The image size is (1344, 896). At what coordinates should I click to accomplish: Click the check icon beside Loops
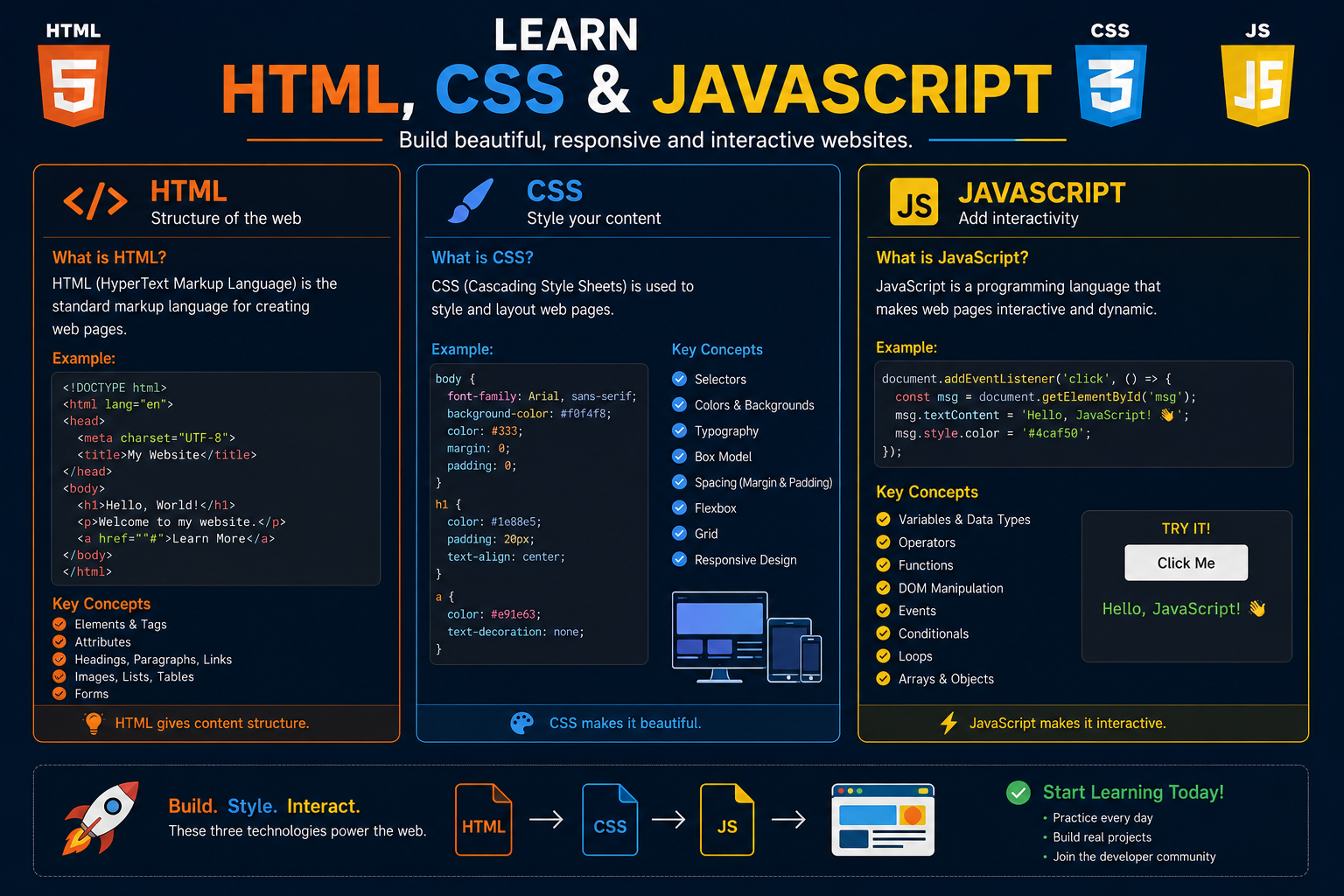tap(884, 655)
